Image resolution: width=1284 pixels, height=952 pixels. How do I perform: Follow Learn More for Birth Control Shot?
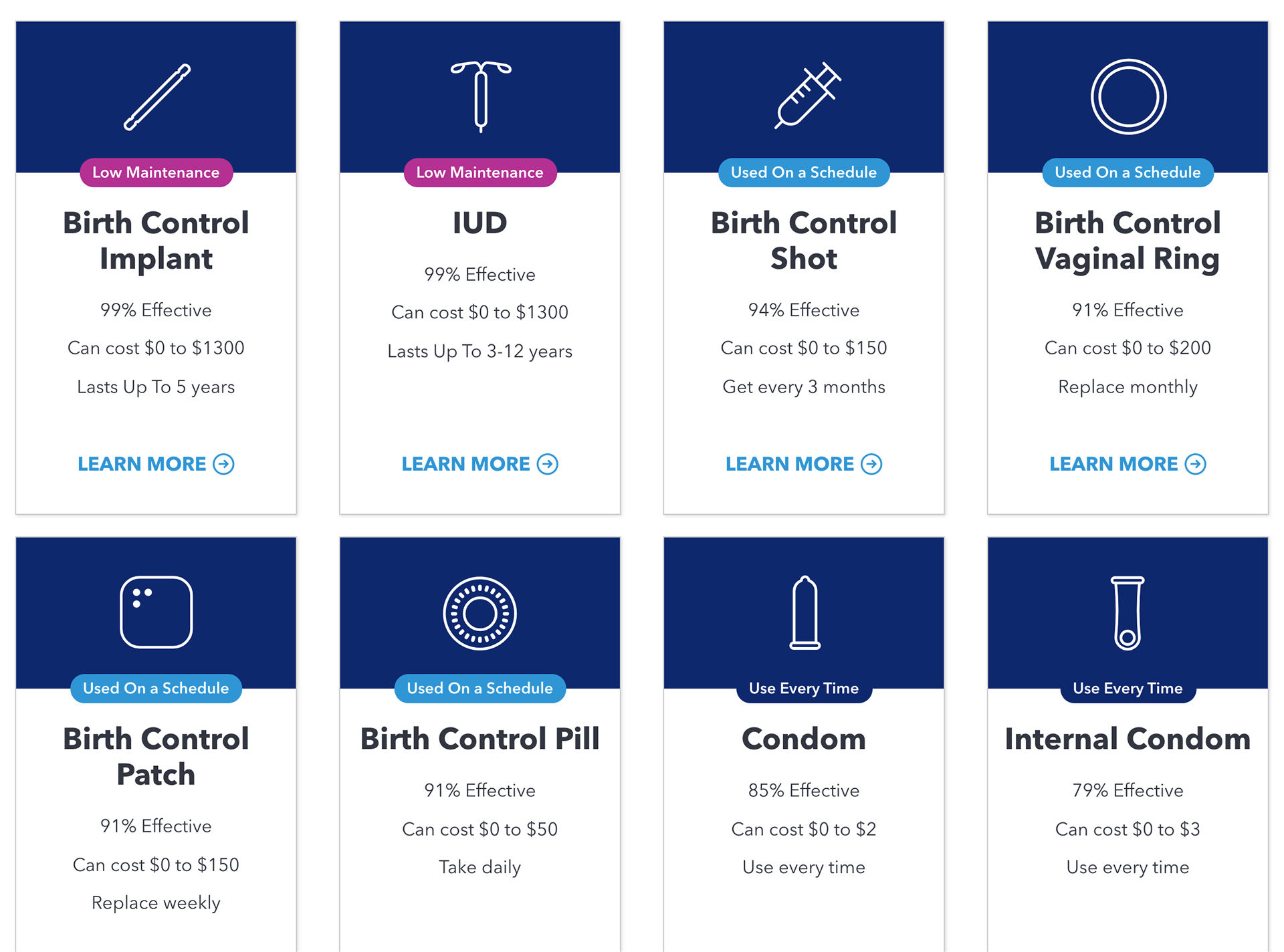pyautogui.click(x=804, y=464)
